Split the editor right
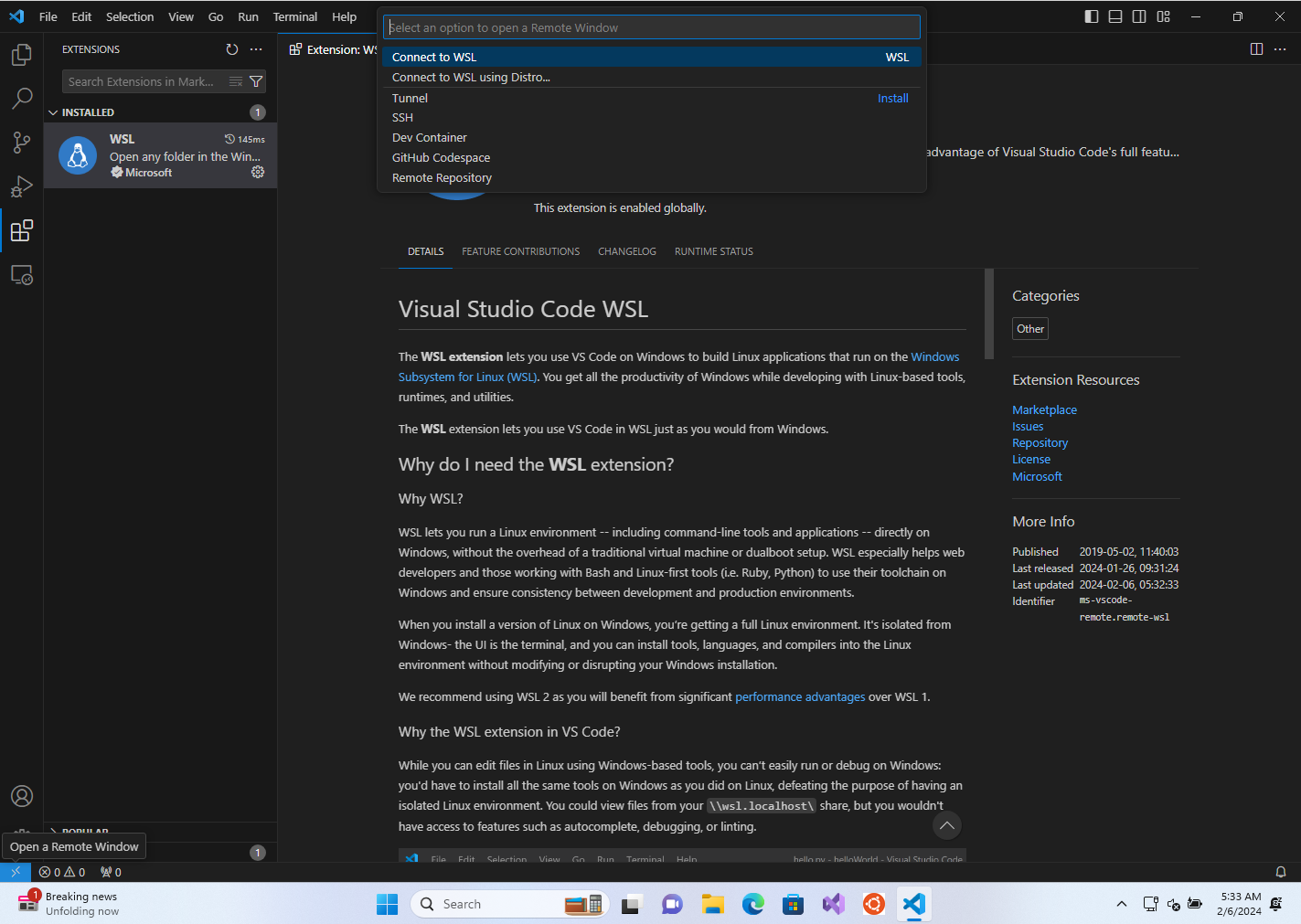Image resolution: width=1301 pixels, height=924 pixels. (1256, 49)
